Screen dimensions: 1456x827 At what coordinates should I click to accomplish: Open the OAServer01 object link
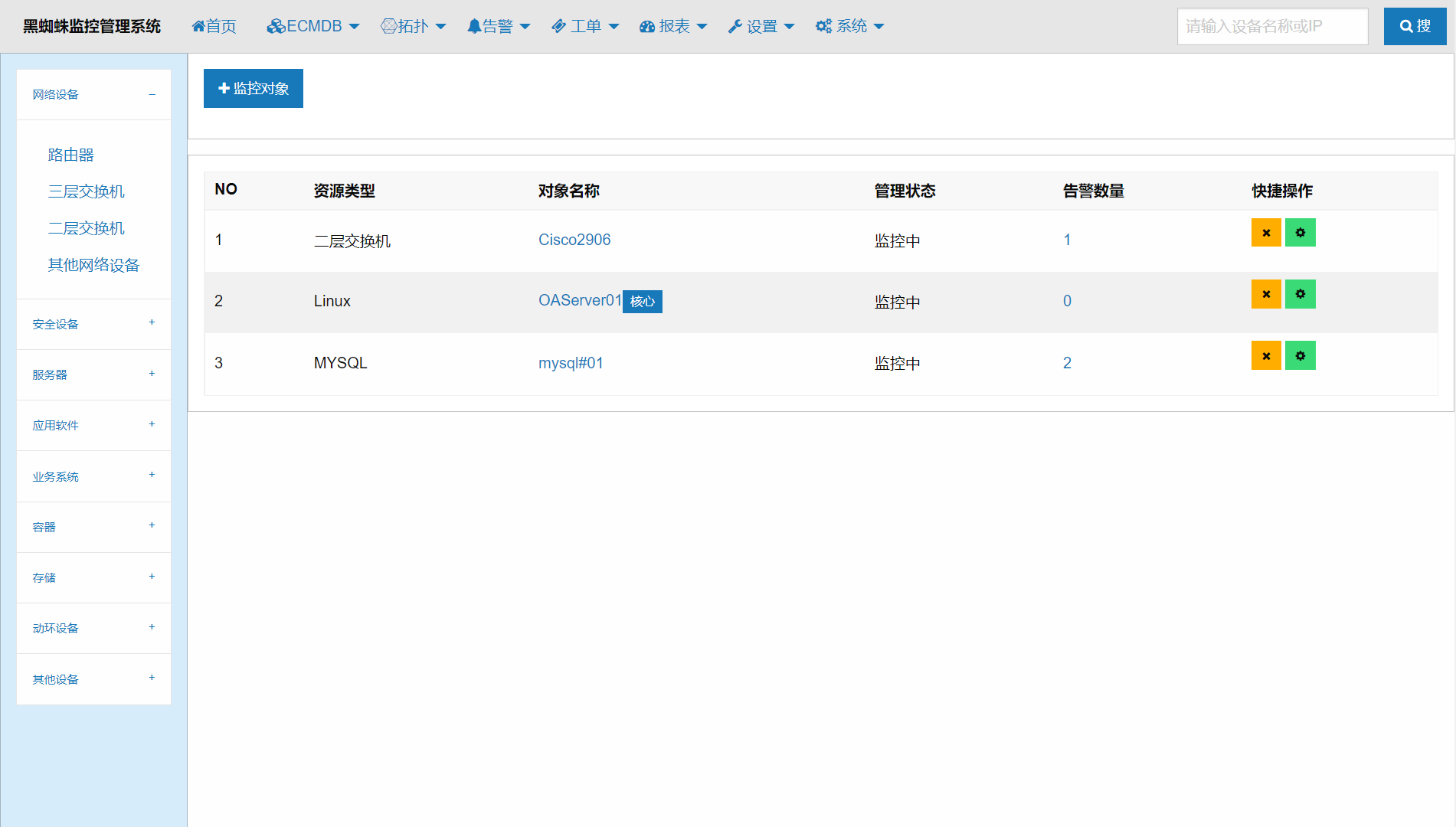579,301
